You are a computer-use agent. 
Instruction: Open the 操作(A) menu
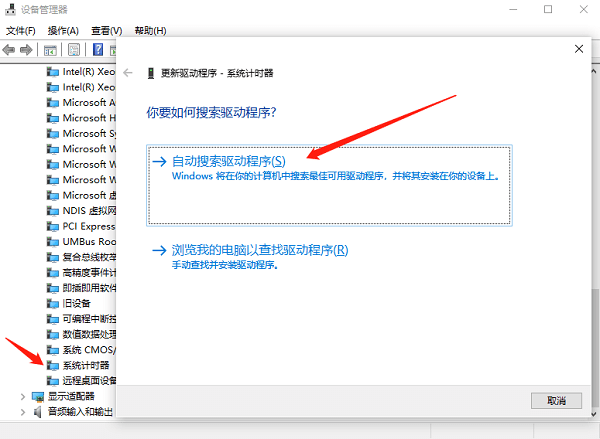point(65,30)
